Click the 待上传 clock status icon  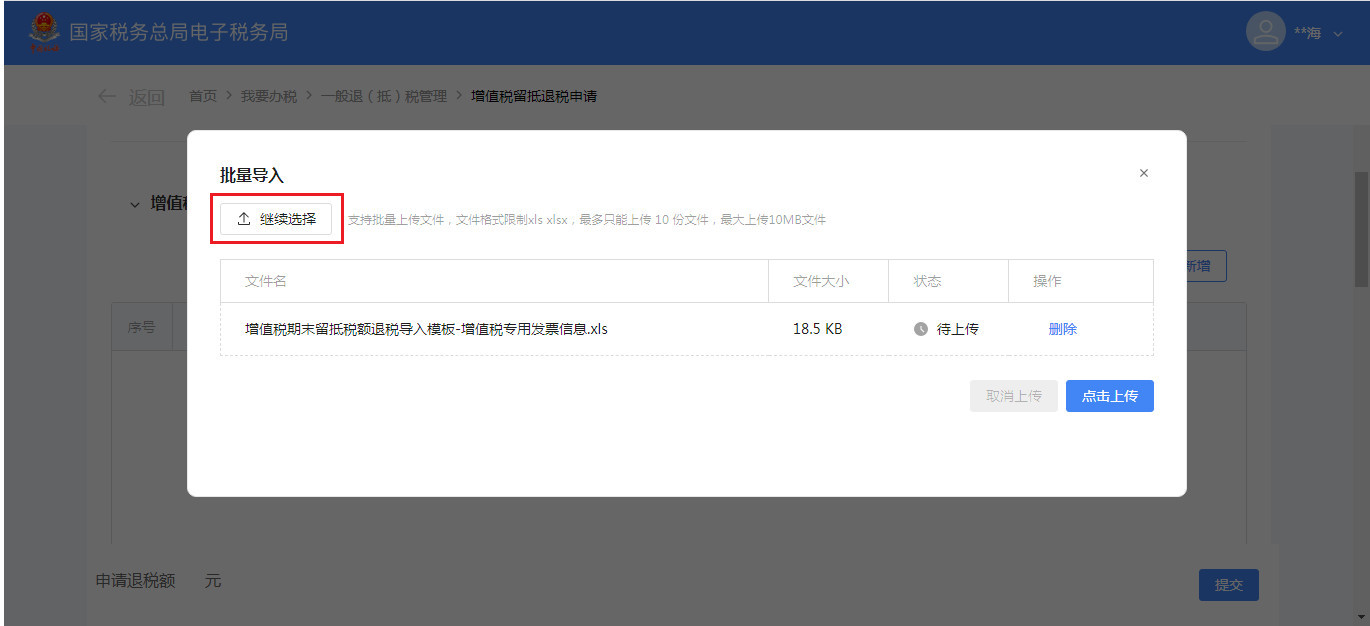tap(921, 329)
